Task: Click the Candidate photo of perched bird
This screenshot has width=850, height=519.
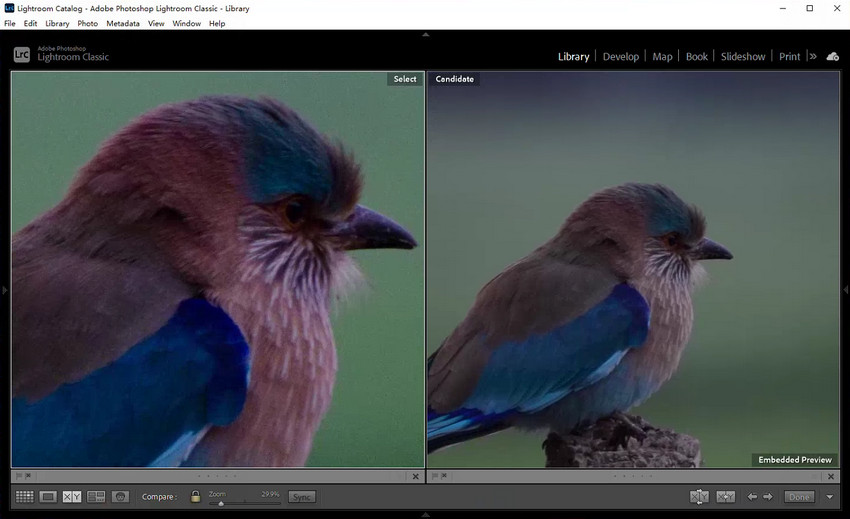Action: point(633,270)
